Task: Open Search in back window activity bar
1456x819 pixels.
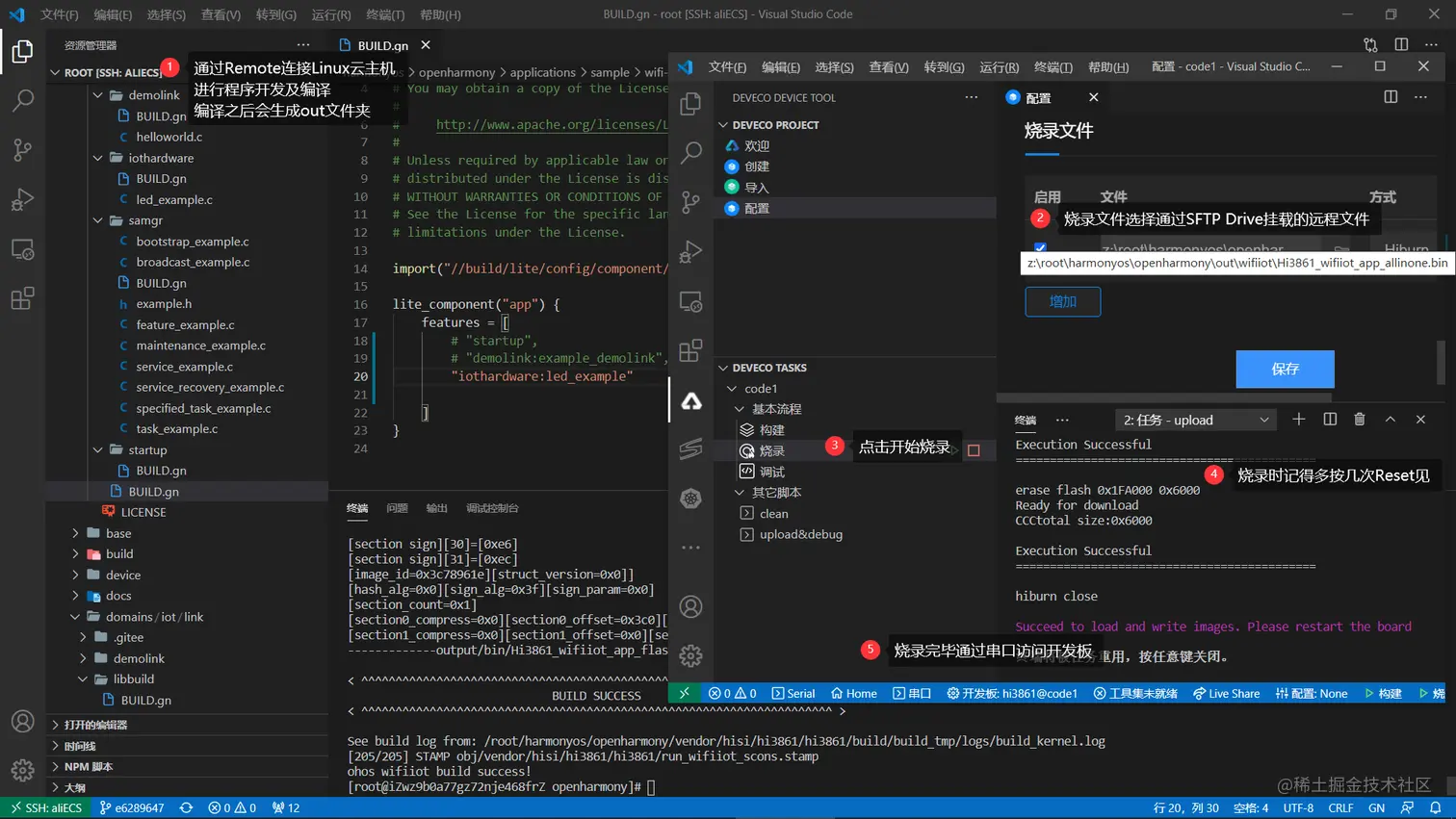Action: coord(22,100)
